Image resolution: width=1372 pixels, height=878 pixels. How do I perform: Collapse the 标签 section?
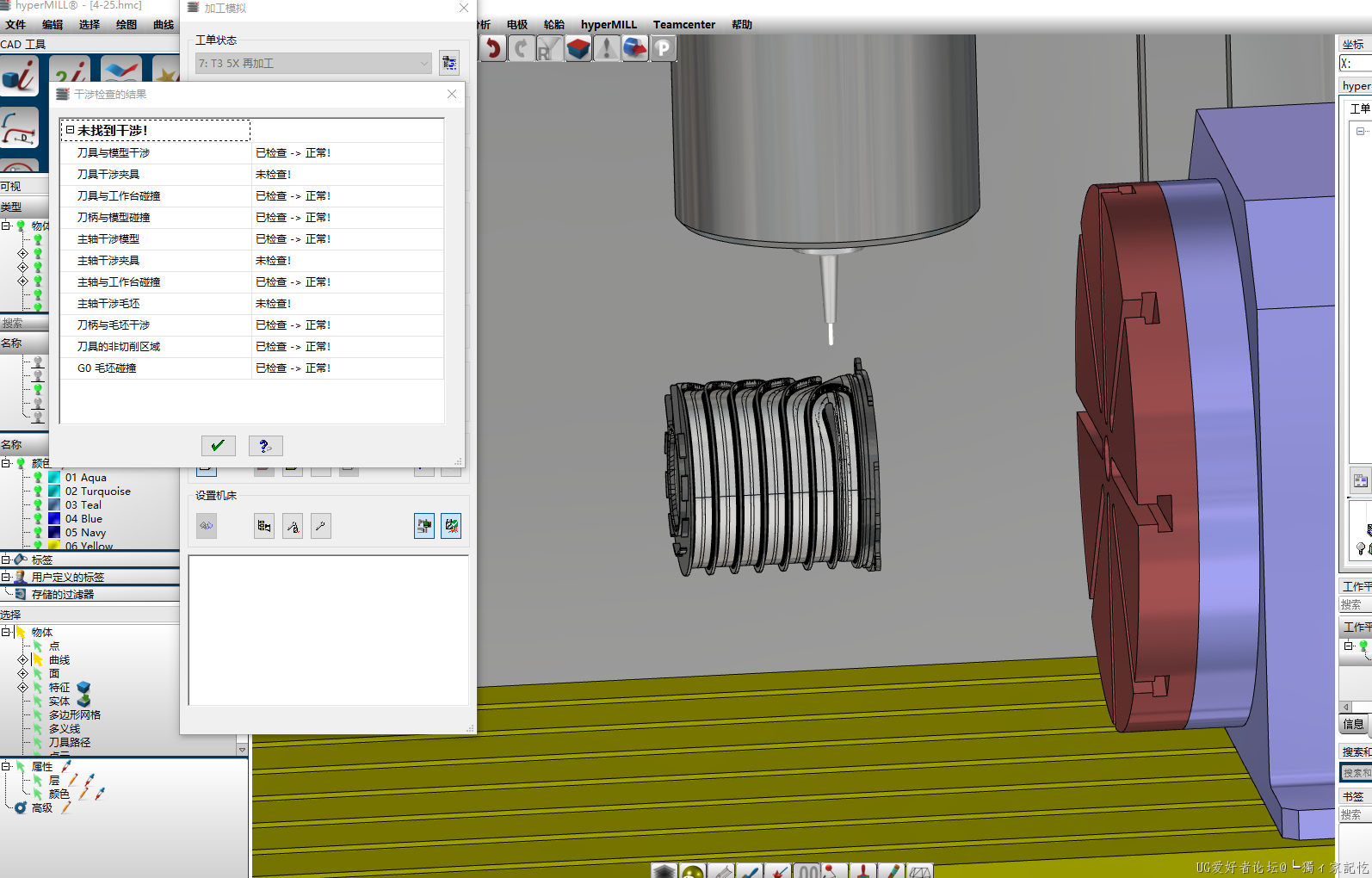6,560
